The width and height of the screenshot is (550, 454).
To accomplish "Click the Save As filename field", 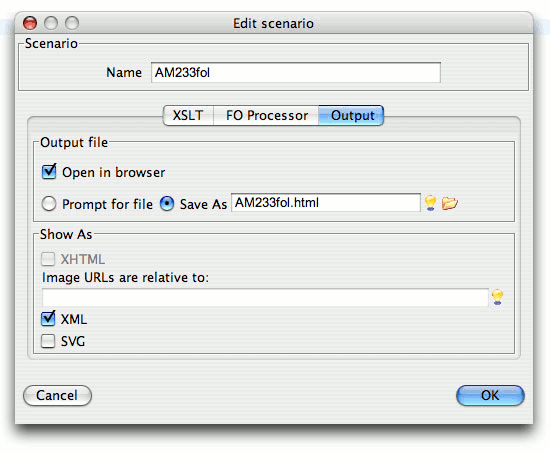I will [326, 203].
